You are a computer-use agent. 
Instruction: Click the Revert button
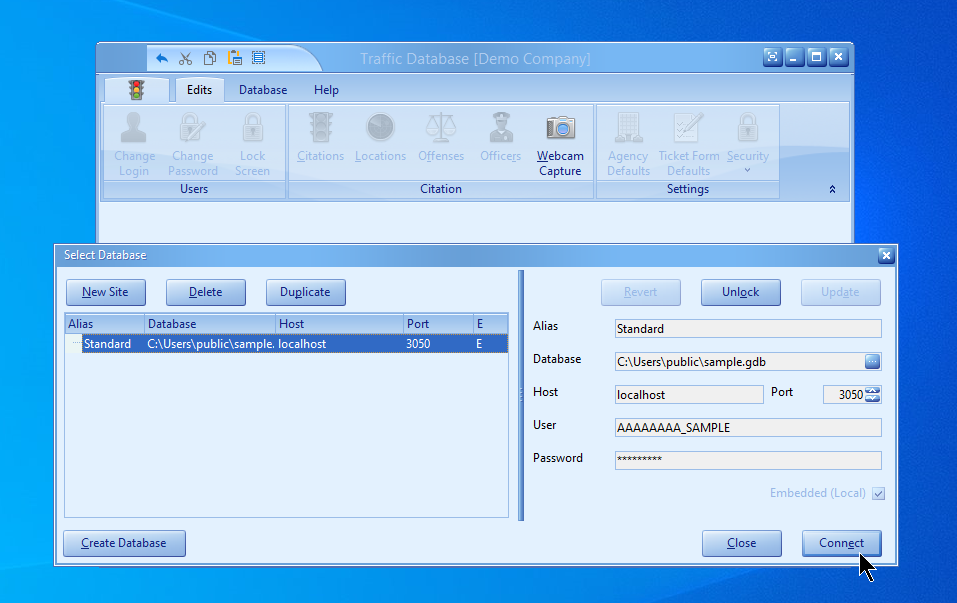tap(640, 292)
